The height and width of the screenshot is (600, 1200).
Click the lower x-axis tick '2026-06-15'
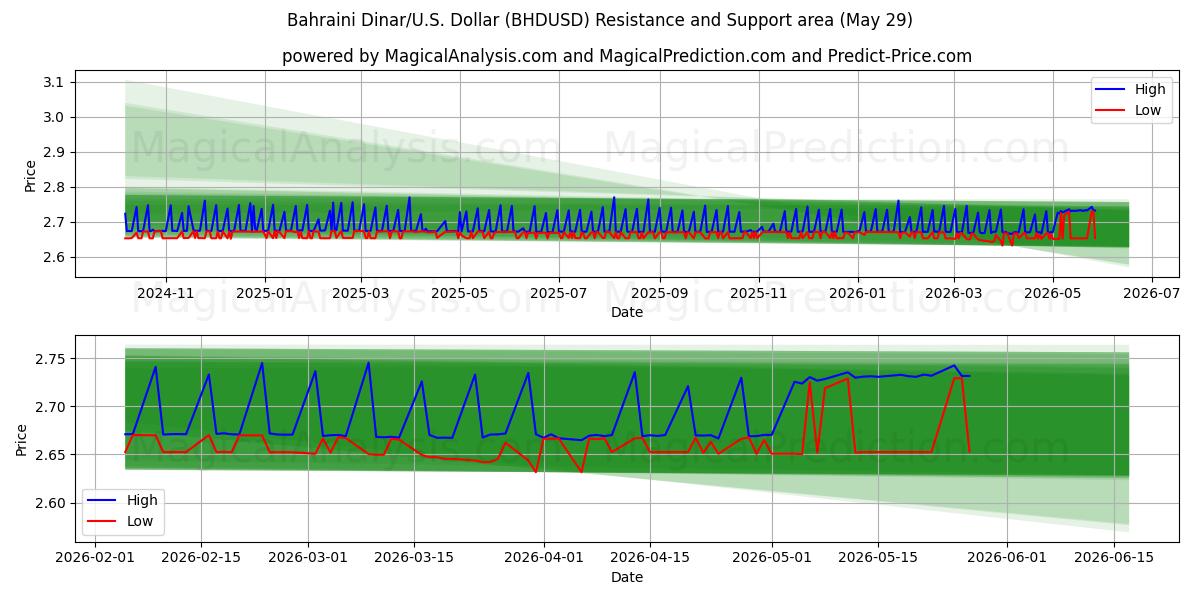coord(1115,558)
